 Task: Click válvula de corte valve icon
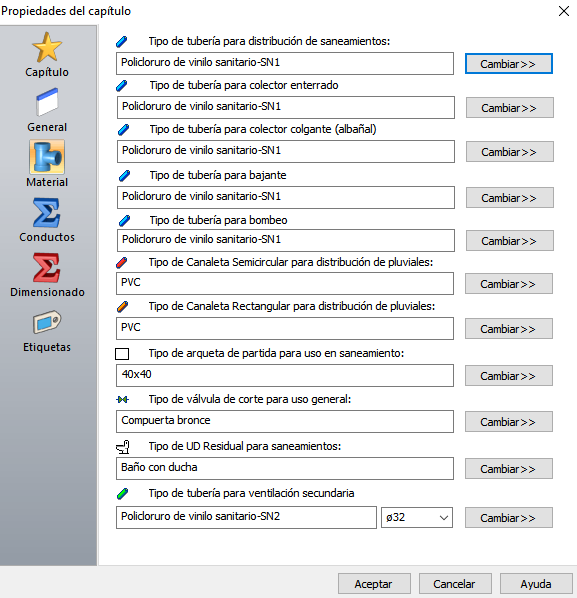pyautogui.click(x=123, y=399)
